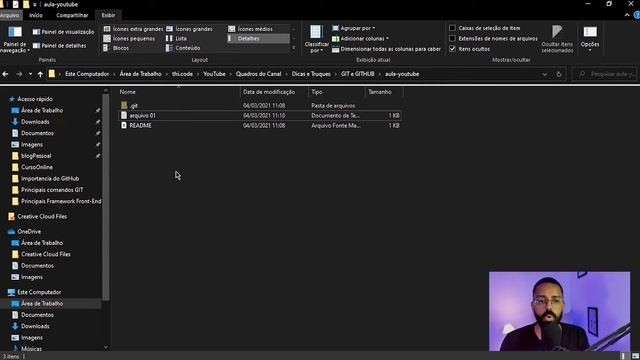The height and width of the screenshot is (360, 640).
Task: Open CursoOnline folder in sidebar
Action: pyautogui.click(x=37, y=167)
